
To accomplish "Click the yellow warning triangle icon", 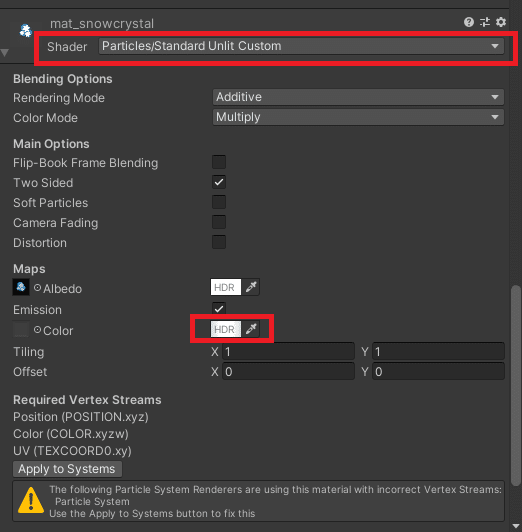I will (x=31, y=500).
